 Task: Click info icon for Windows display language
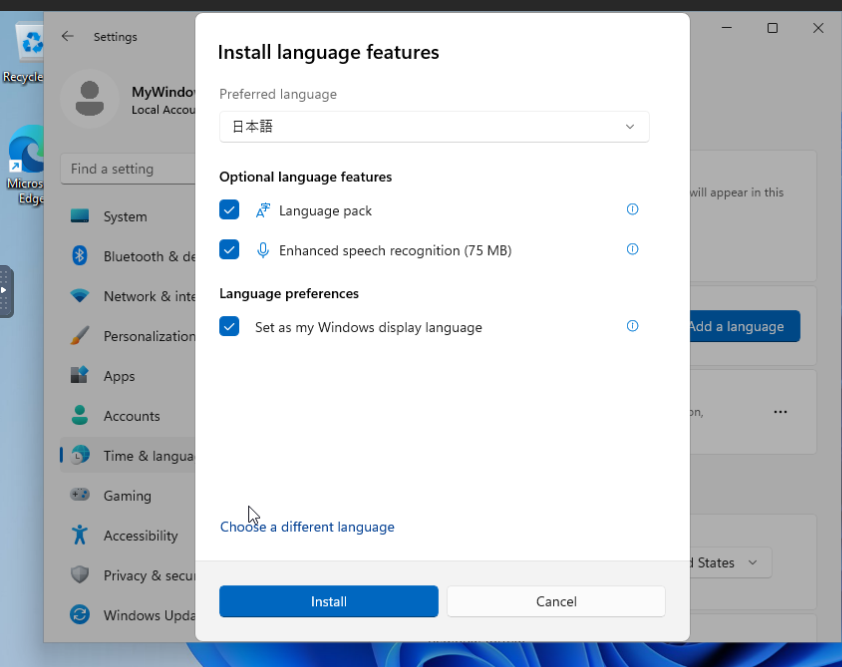point(632,326)
